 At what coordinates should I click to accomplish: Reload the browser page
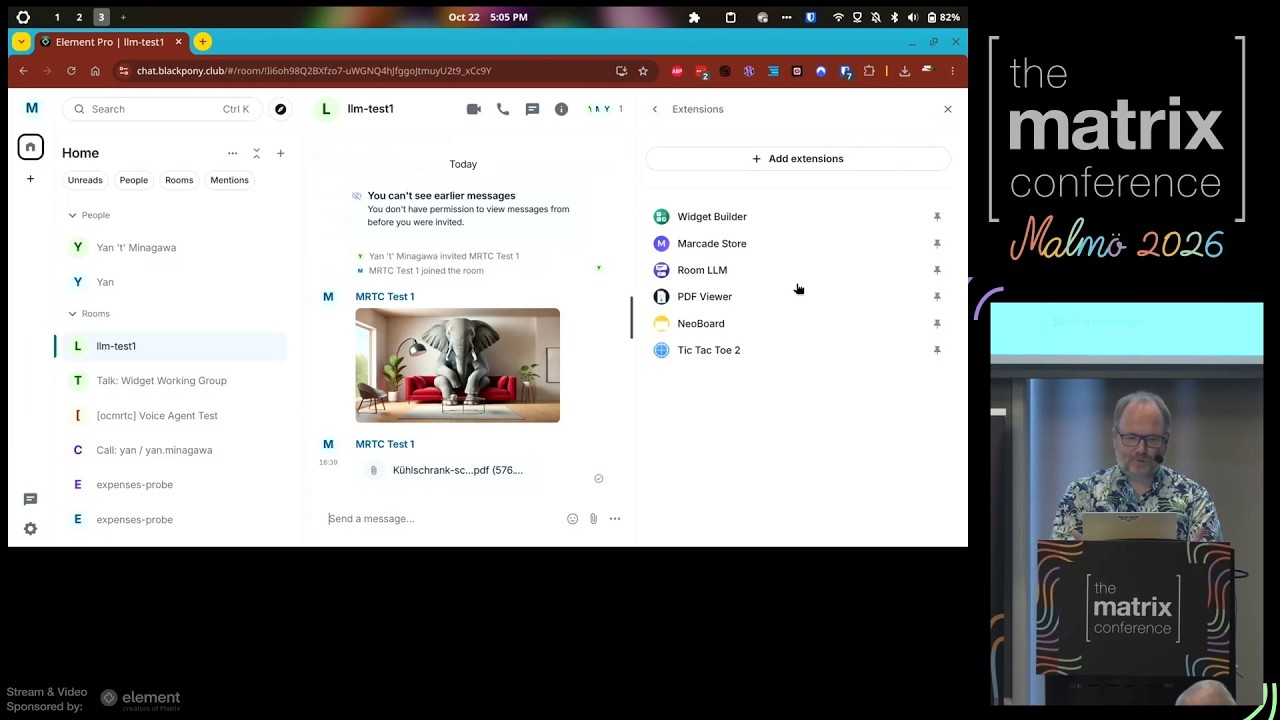tap(71, 71)
